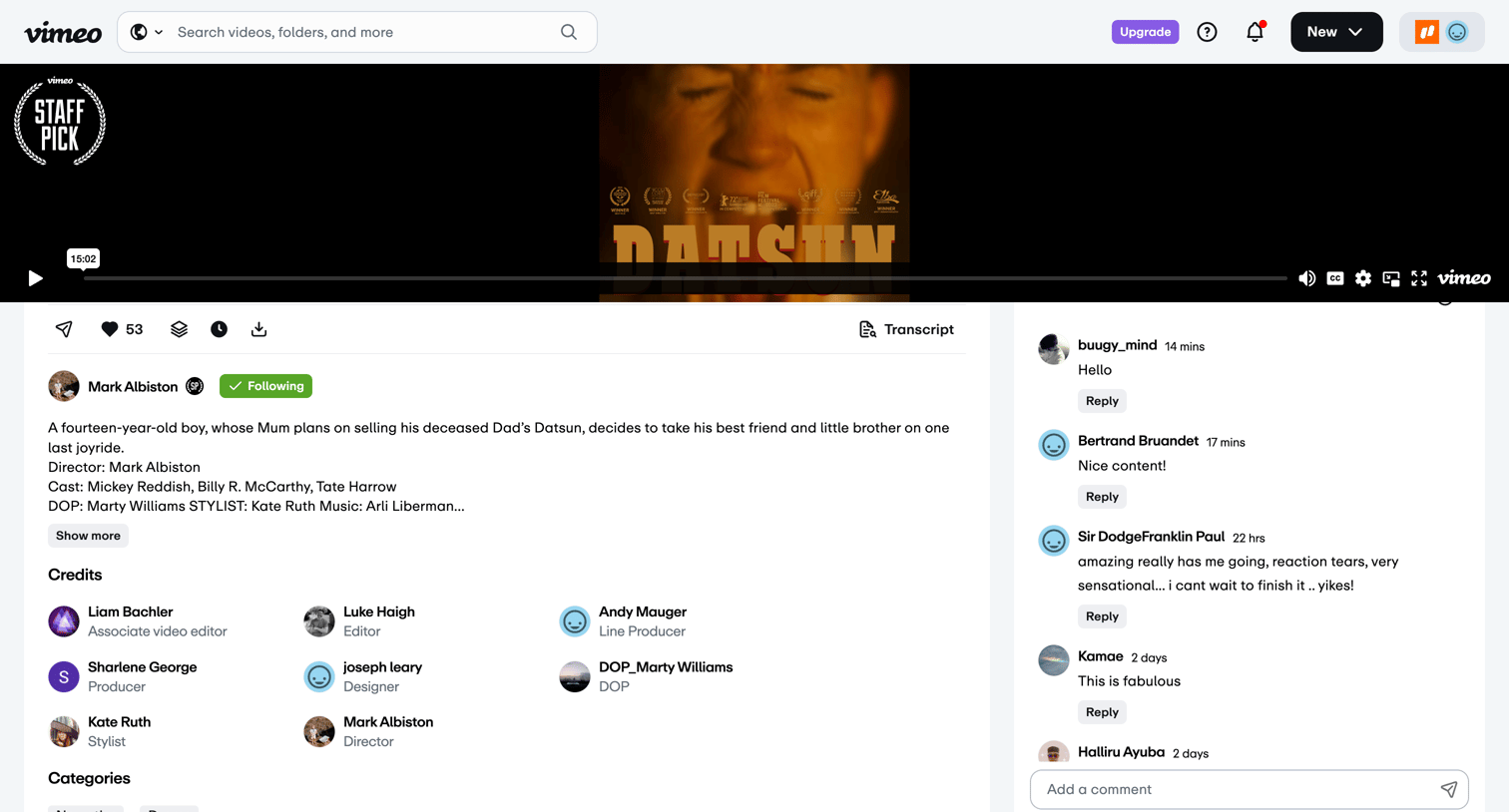Open the account avatar menu
Image resolution: width=1509 pixels, height=812 pixels.
coord(1441,32)
